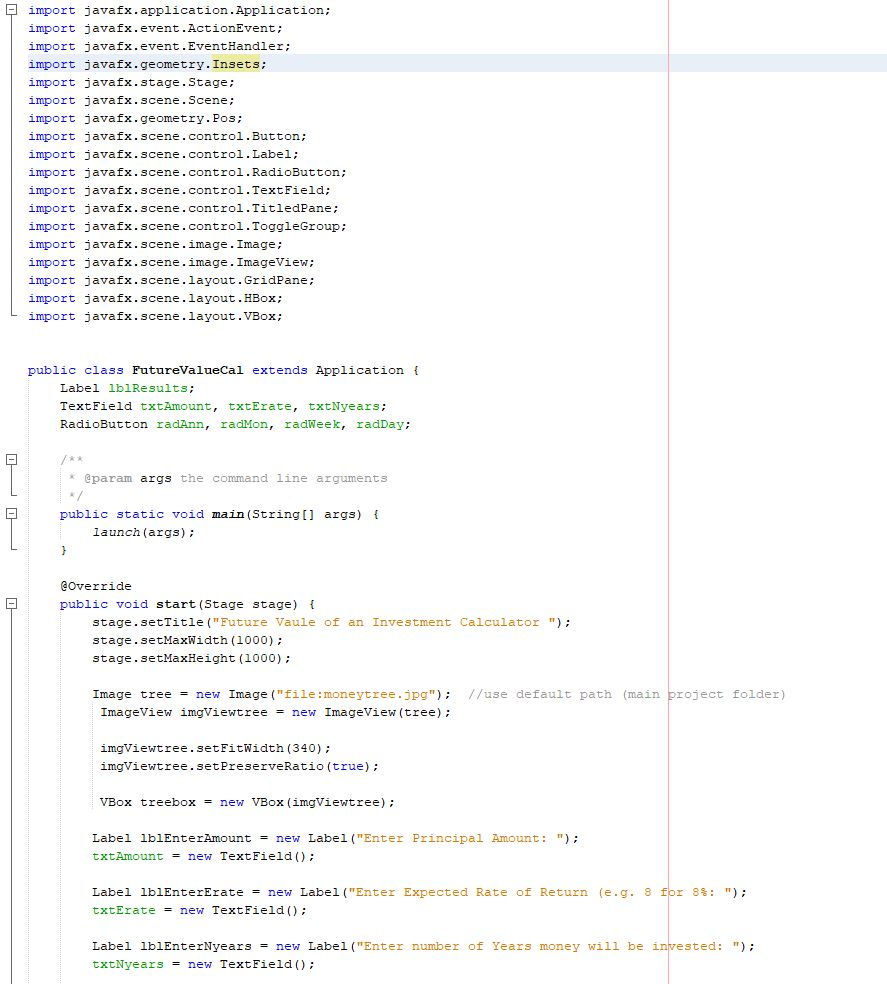Click the stage.setTitle line
The width and height of the screenshot is (887, 984).
tap(331, 622)
